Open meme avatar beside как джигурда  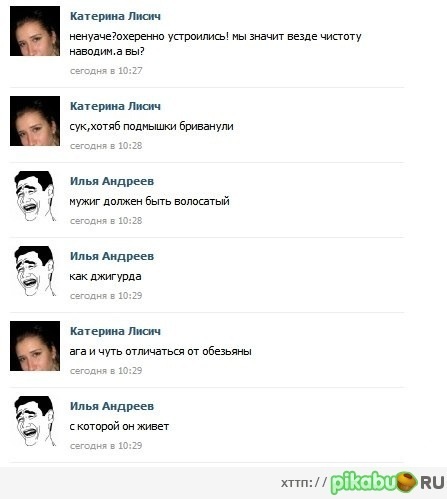click(x=35, y=271)
